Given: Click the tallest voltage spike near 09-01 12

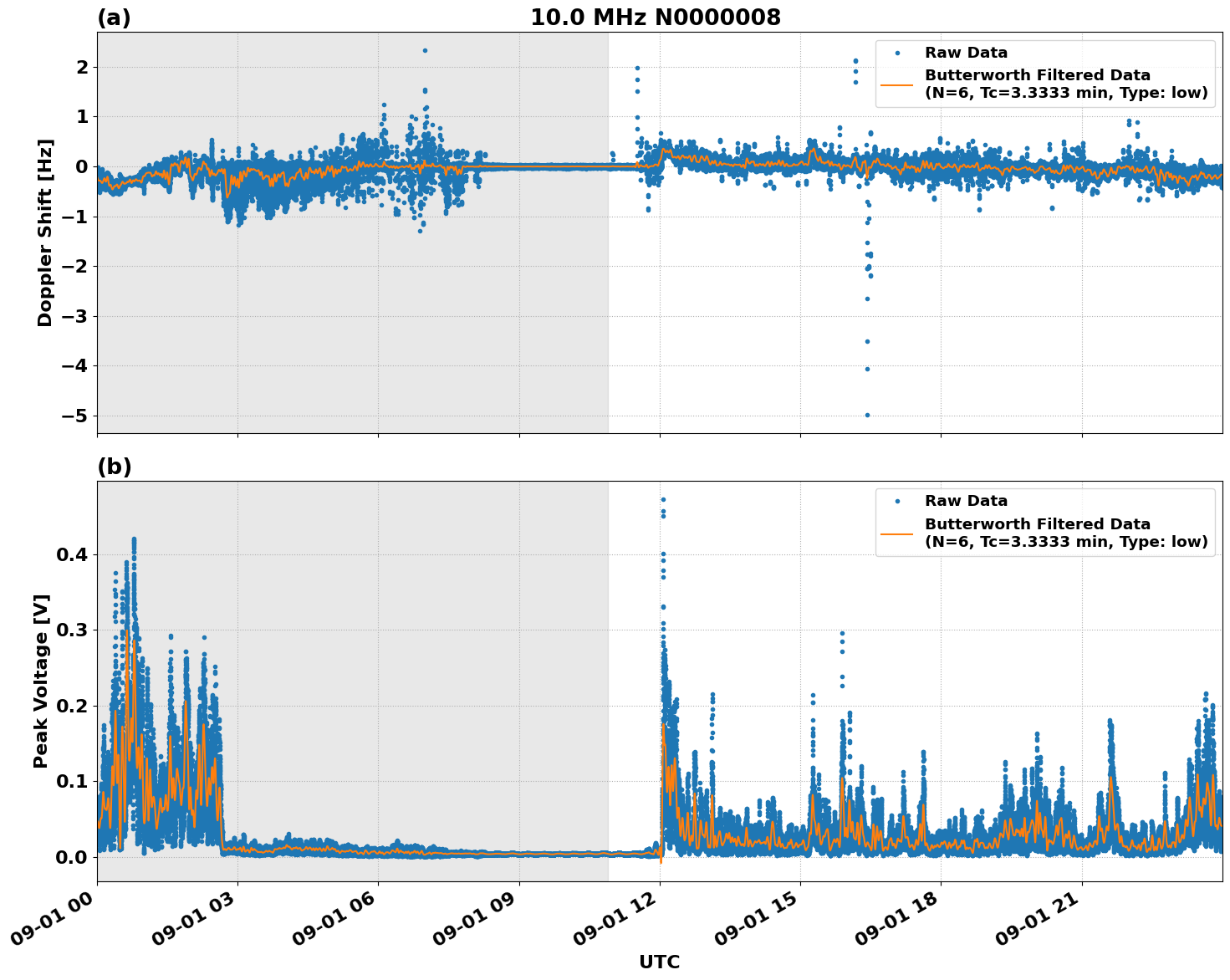Looking at the screenshot, I should tap(661, 498).
